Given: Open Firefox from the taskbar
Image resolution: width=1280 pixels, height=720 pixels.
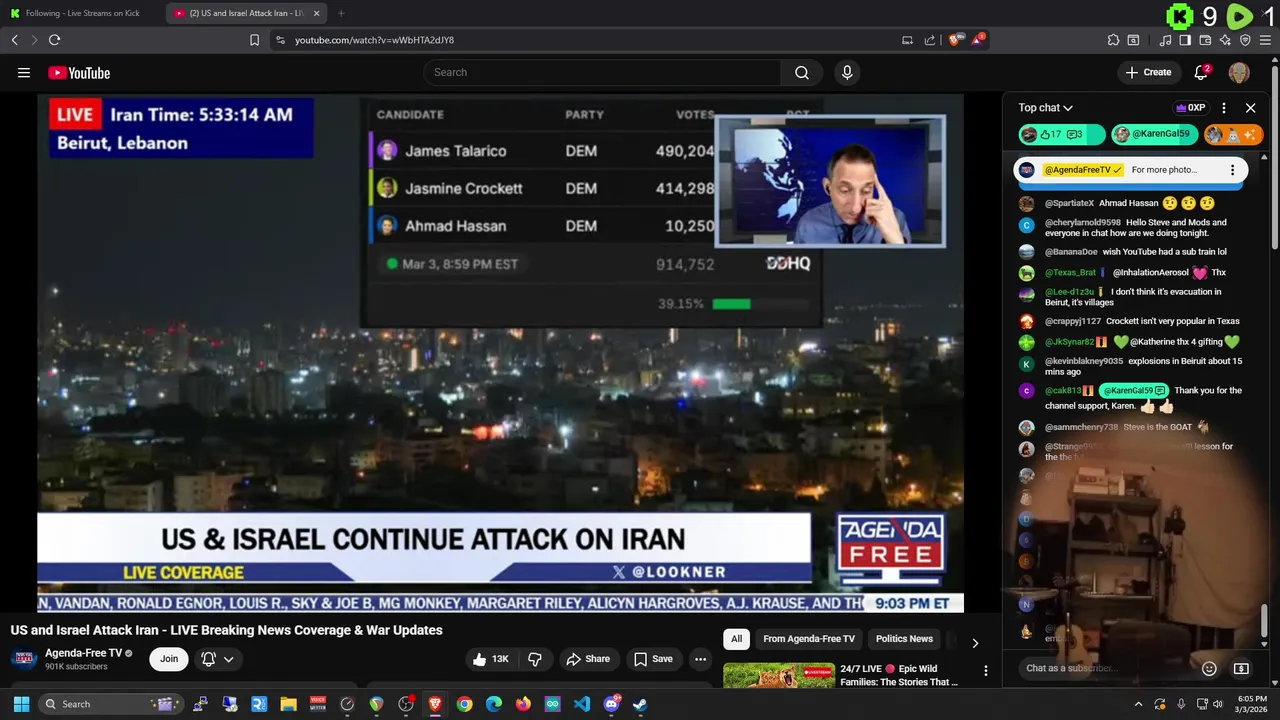Looking at the screenshot, I should pos(523,704).
